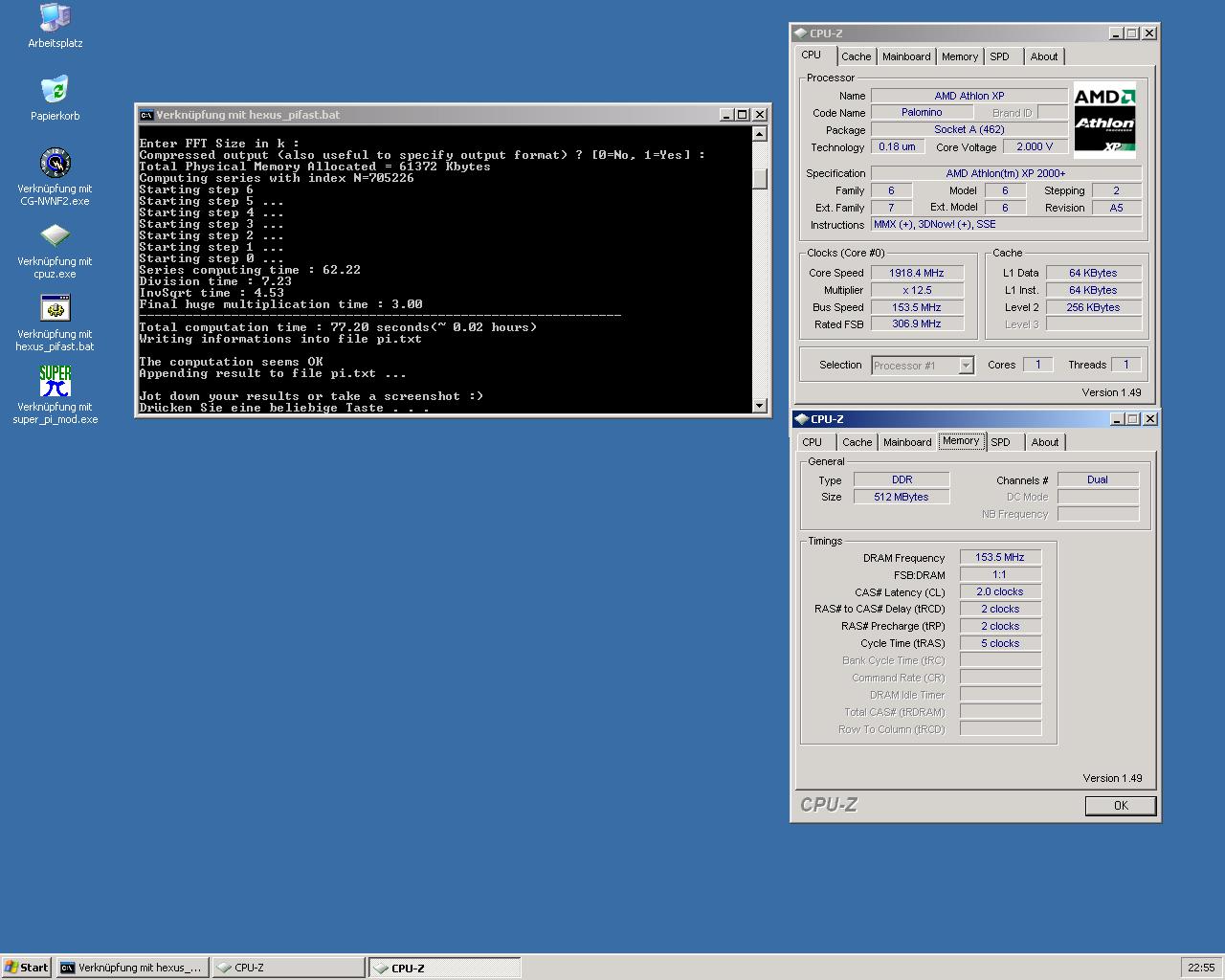The height and width of the screenshot is (980, 1225).
Task: Click OK in the lower CPU-Z window
Action: tap(1121, 806)
